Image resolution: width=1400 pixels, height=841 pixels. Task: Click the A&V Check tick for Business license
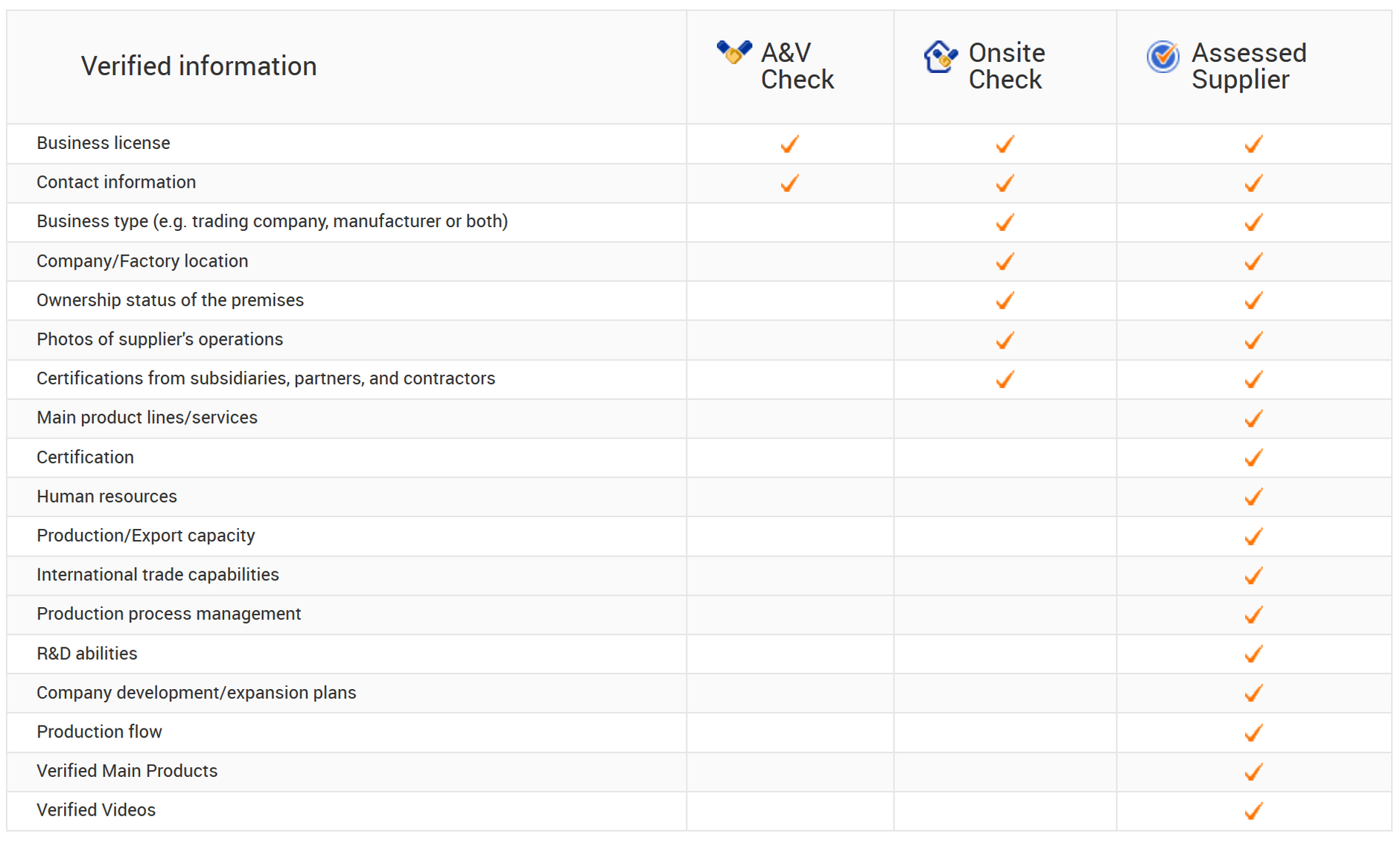(x=789, y=144)
